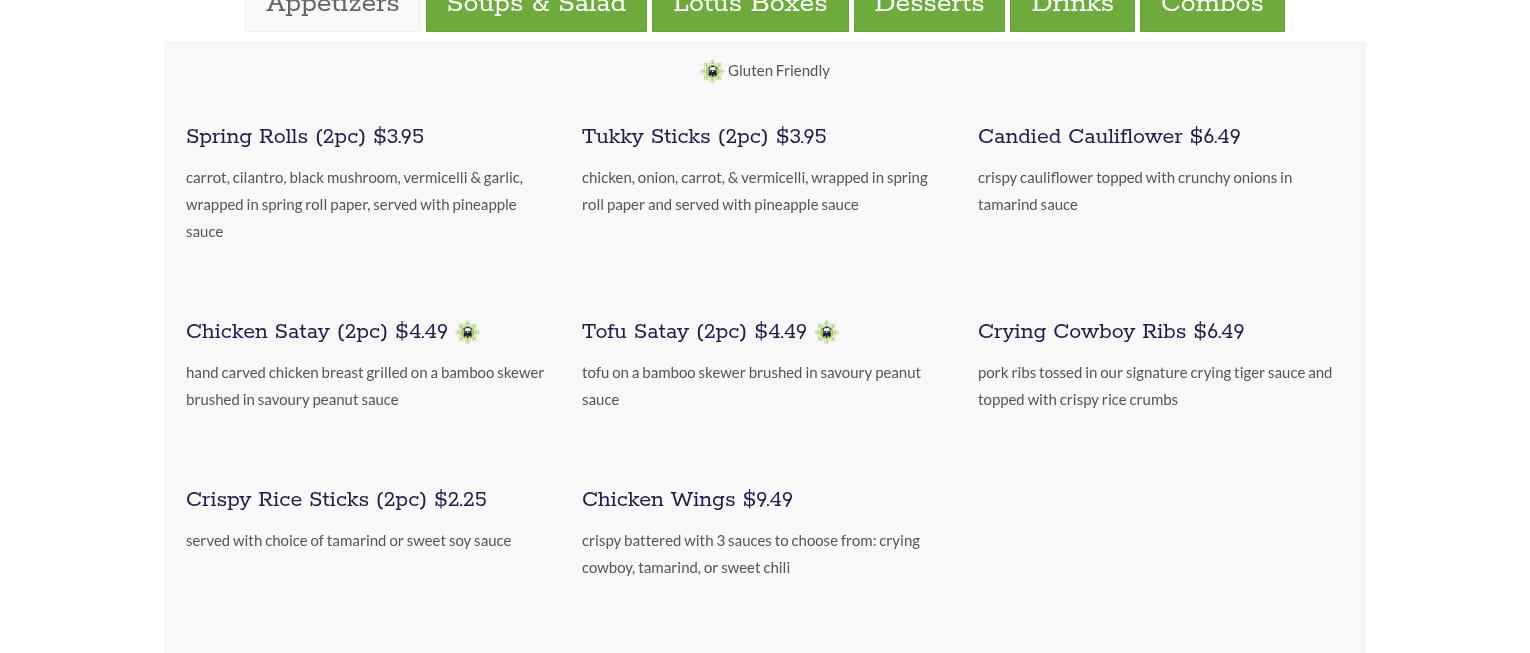Click the Chicken Satay (2pc) heading

pos(317,332)
